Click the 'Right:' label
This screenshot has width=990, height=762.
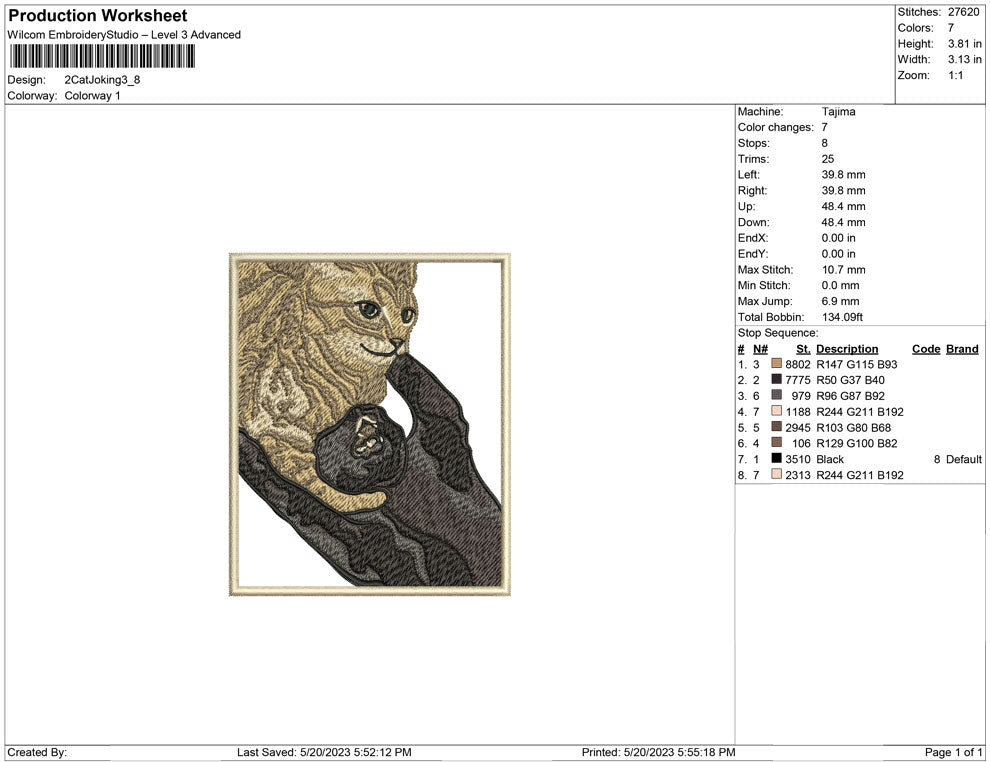[752, 190]
